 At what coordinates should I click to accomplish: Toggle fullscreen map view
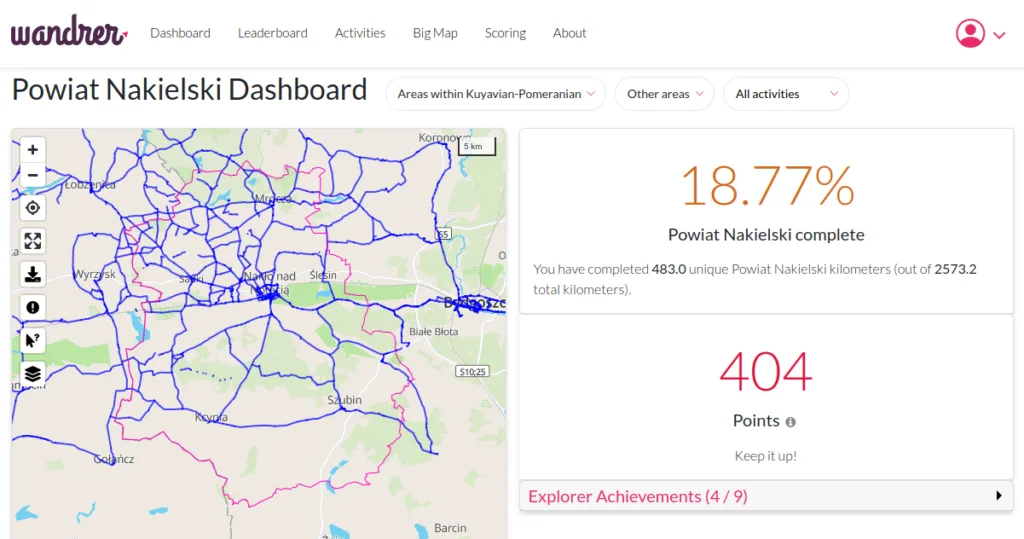click(x=33, y=240)
